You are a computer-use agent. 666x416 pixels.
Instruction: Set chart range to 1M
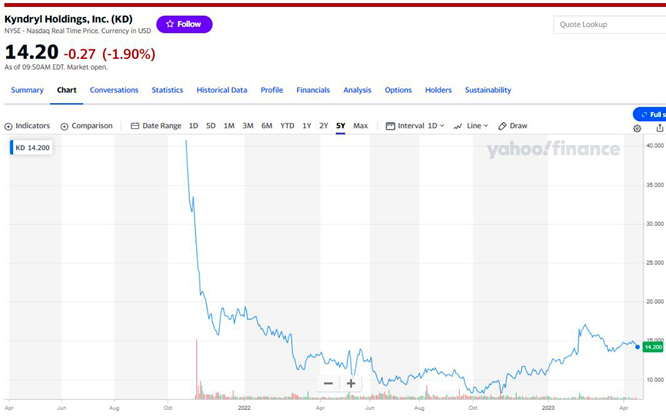(229, 126)
